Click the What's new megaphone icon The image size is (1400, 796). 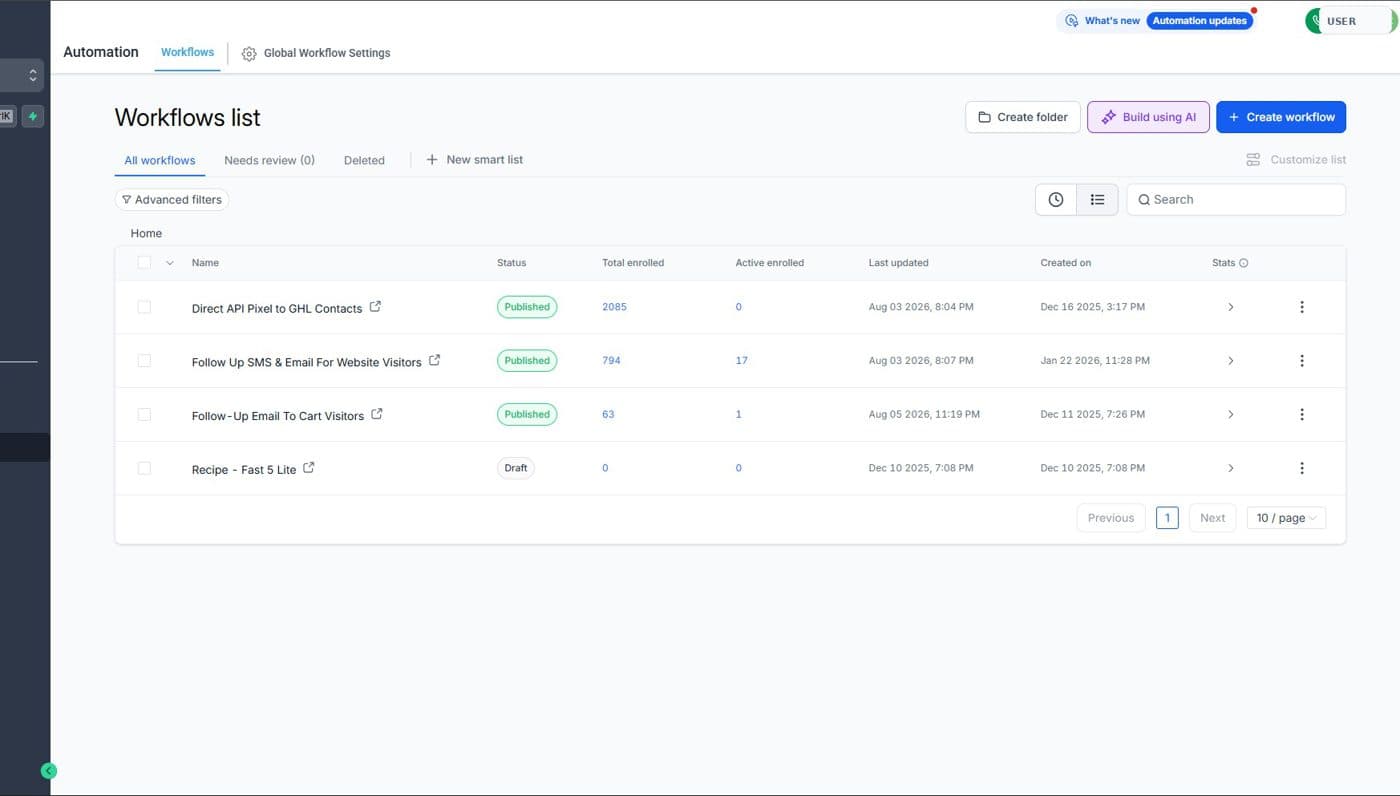click(1072, 21)
